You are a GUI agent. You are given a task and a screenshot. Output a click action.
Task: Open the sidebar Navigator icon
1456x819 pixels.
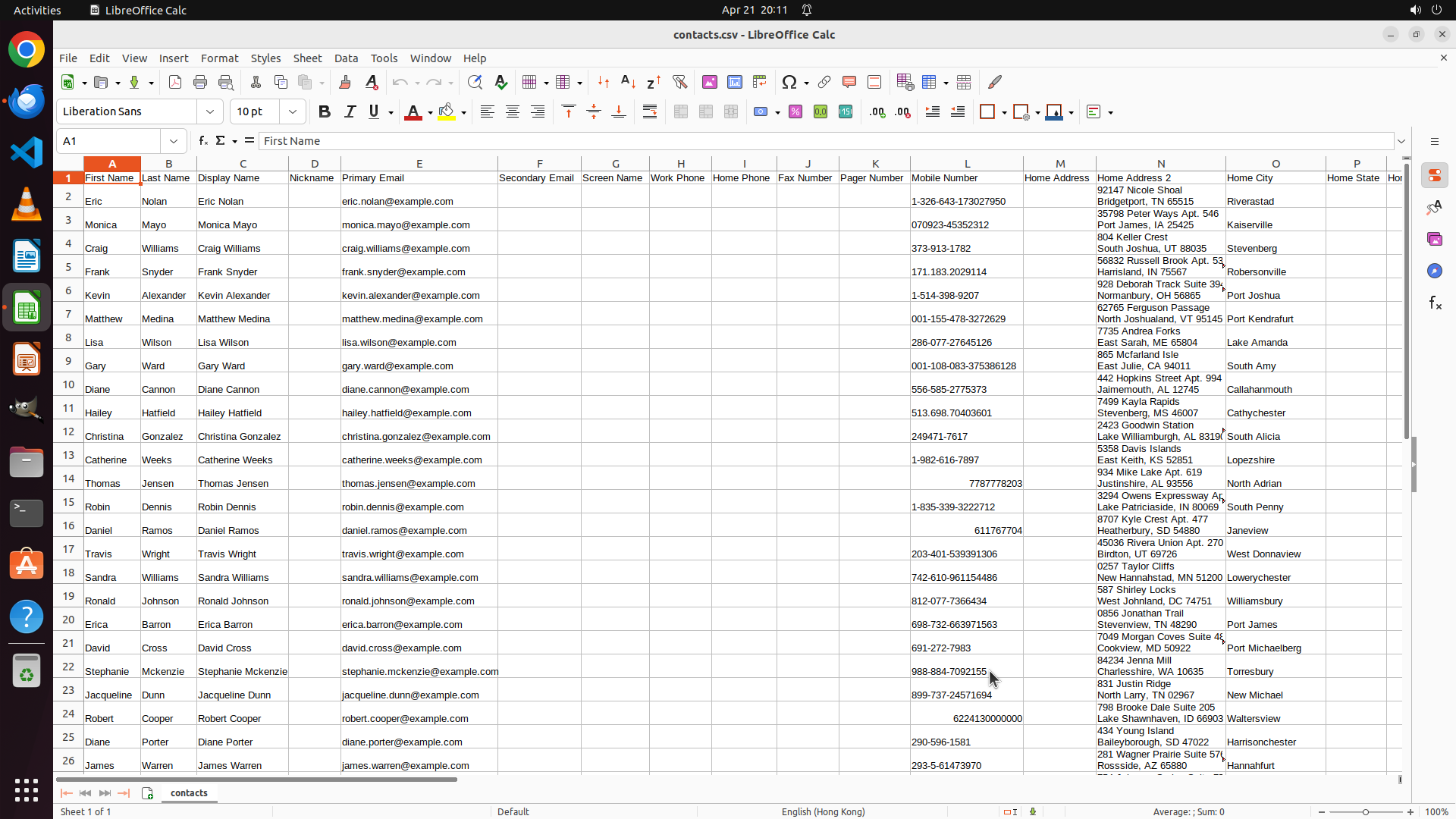click(1434, 271)
